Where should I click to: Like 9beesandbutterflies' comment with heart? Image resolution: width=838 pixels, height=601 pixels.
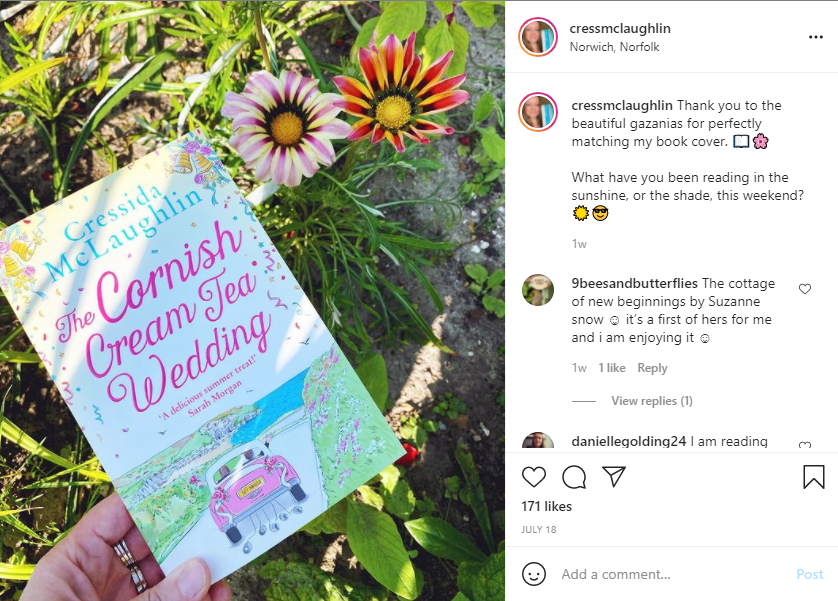(805, 289)
